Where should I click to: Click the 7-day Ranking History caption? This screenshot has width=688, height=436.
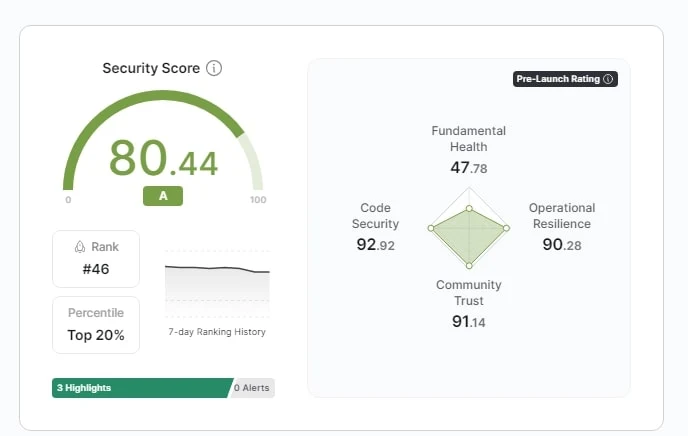point(217,332)
